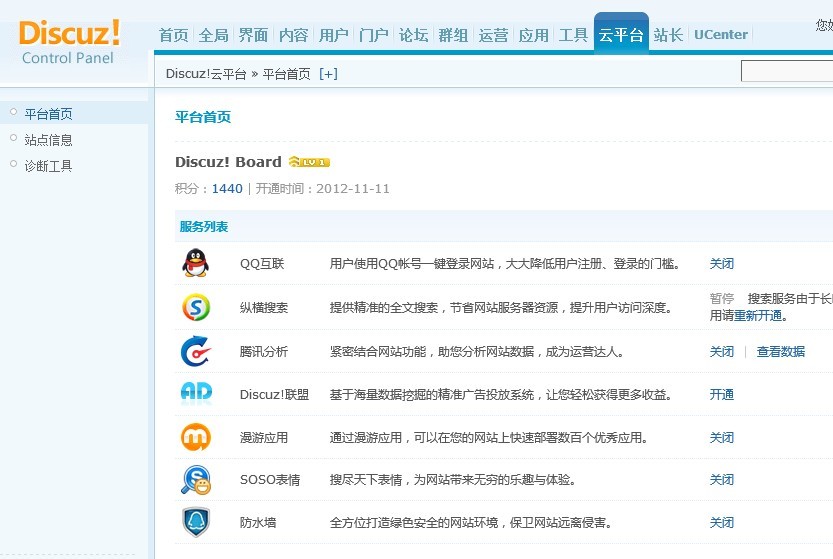833x559 pixels.
Task: Click the LV1 level badge icon
Action: click(309, 162)
